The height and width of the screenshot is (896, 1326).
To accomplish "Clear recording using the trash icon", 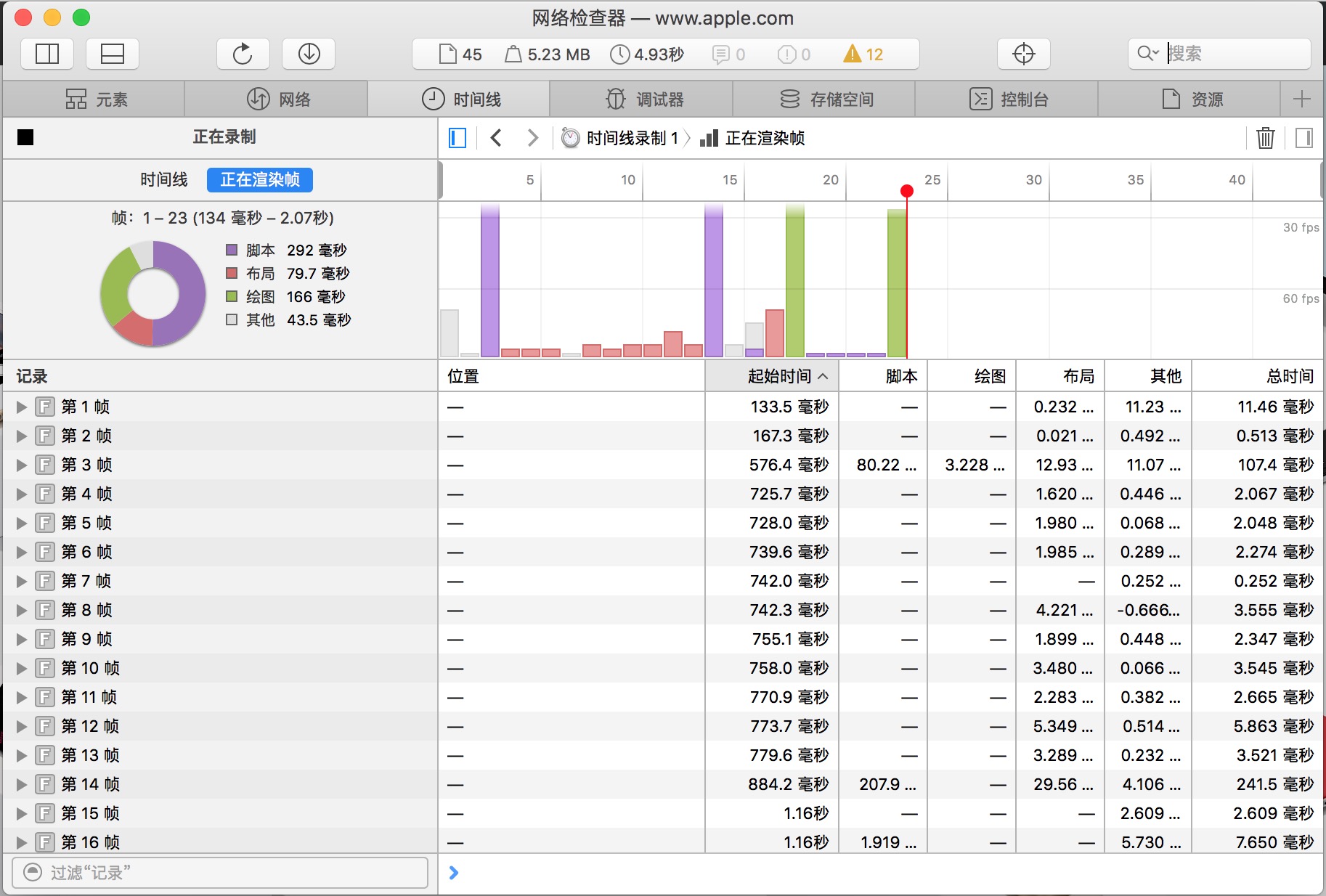I will click(1265, 137).
